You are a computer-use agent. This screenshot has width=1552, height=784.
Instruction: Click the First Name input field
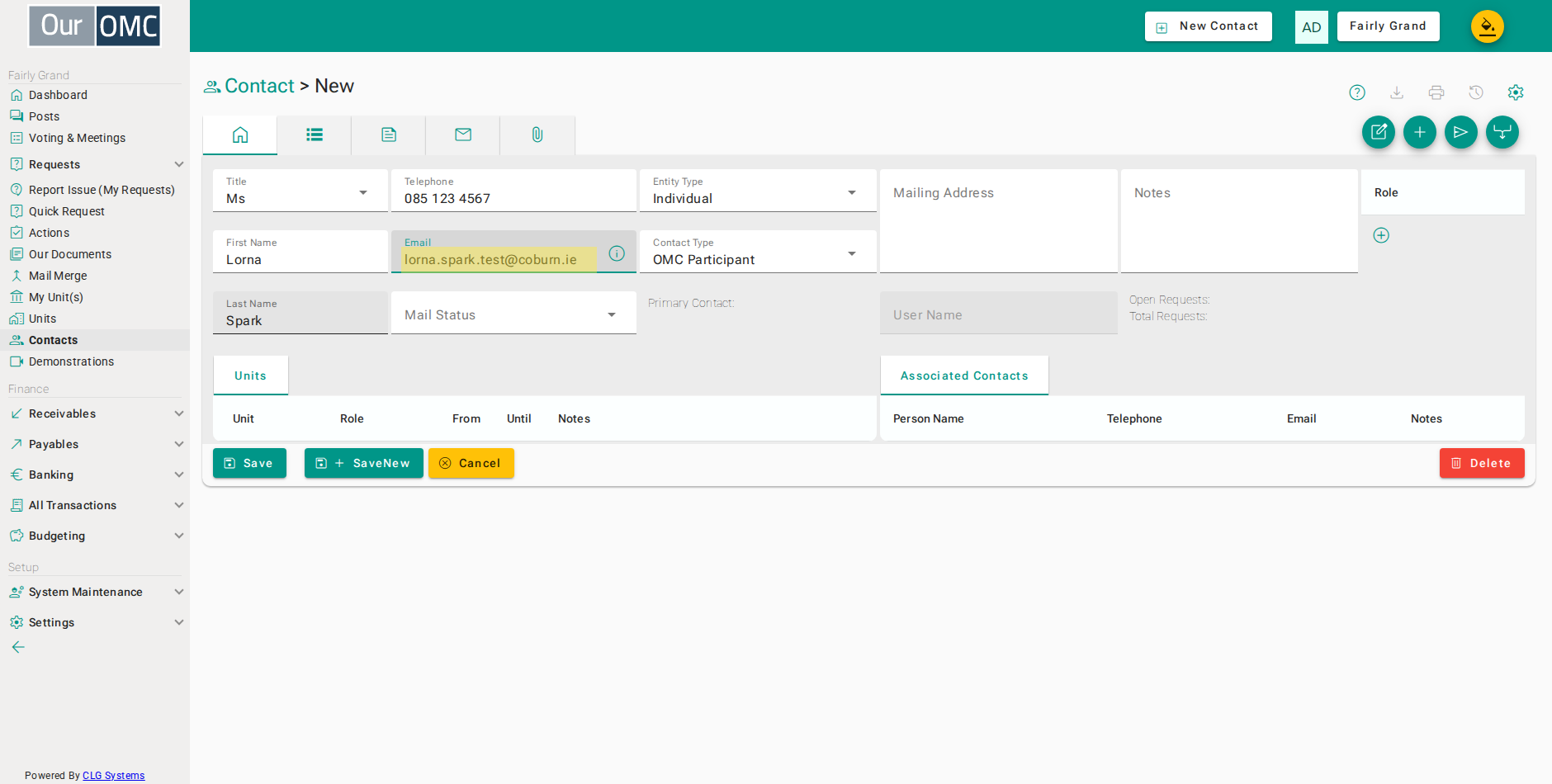click(300, 252)
